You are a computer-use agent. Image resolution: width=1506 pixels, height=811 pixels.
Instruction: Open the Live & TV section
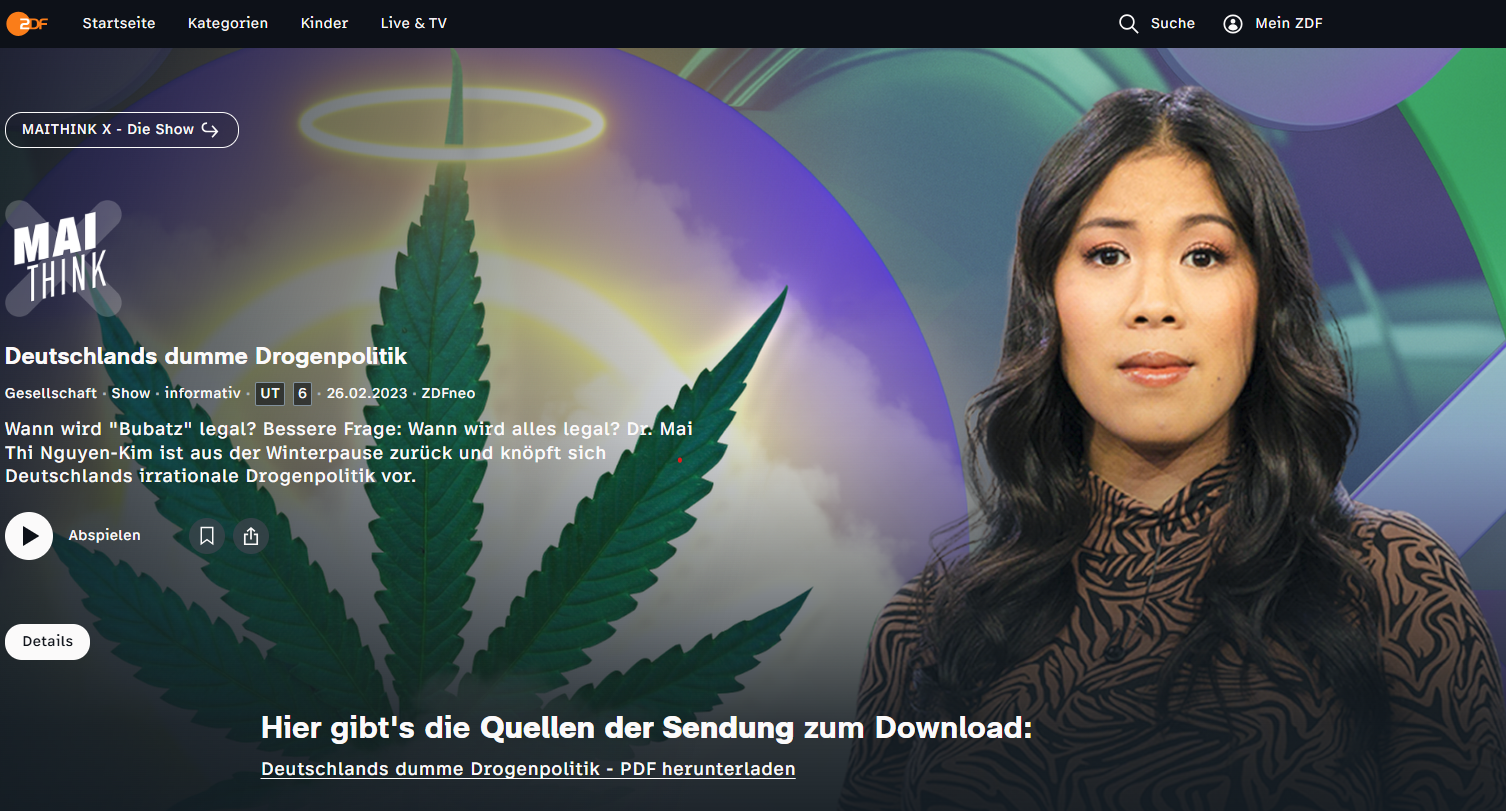[414, 24]
